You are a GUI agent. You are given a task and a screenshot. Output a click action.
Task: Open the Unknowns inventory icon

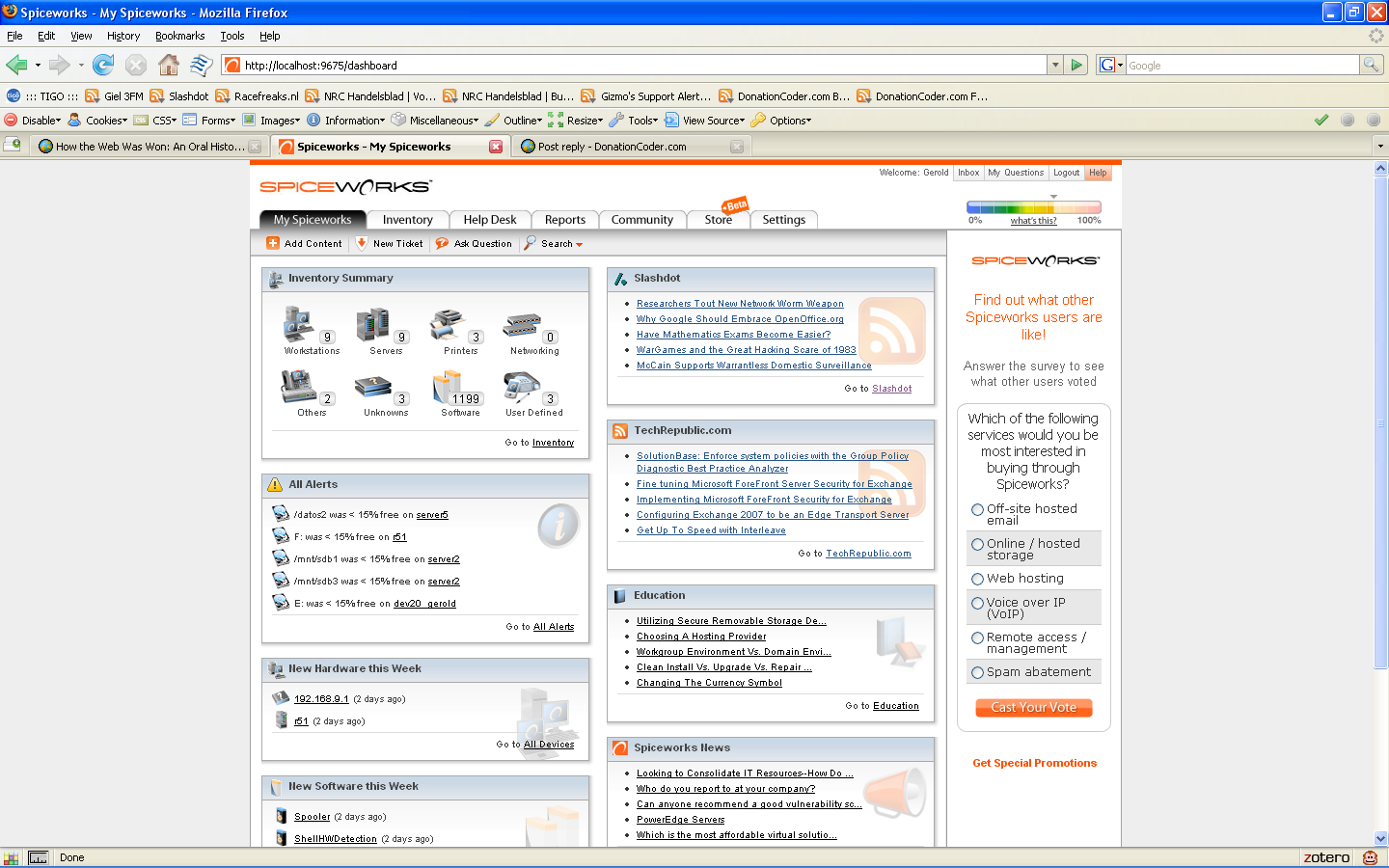click(373, 388)
